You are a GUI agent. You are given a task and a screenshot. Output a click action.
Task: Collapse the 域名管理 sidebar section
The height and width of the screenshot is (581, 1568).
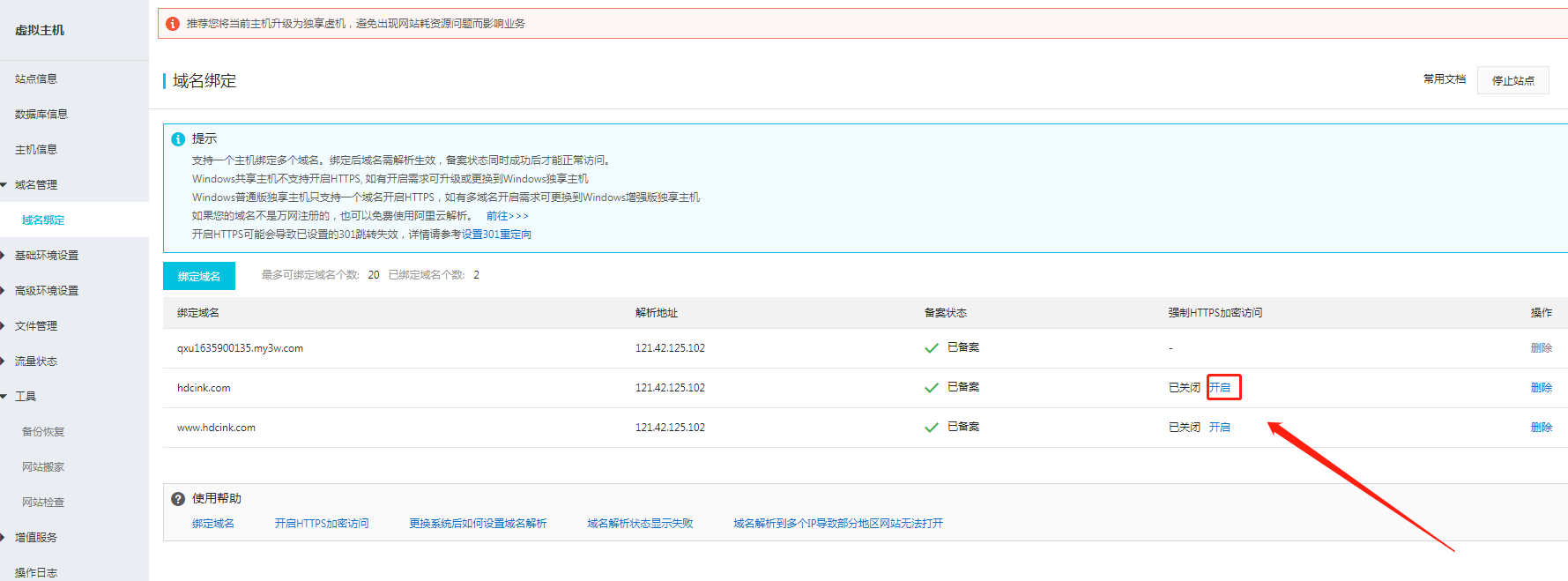click(x=4, y=185)
